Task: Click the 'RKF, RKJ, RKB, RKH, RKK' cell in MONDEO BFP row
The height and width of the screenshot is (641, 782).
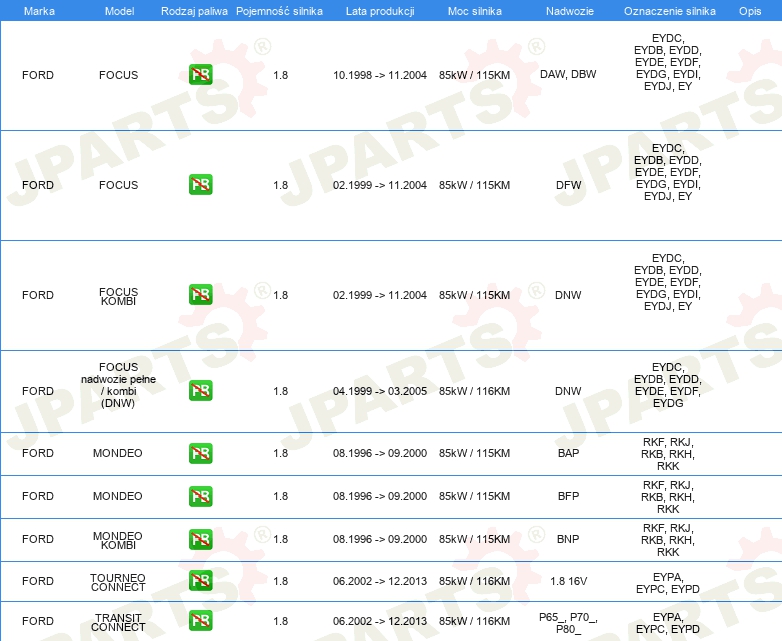Action: pos(668,497)
